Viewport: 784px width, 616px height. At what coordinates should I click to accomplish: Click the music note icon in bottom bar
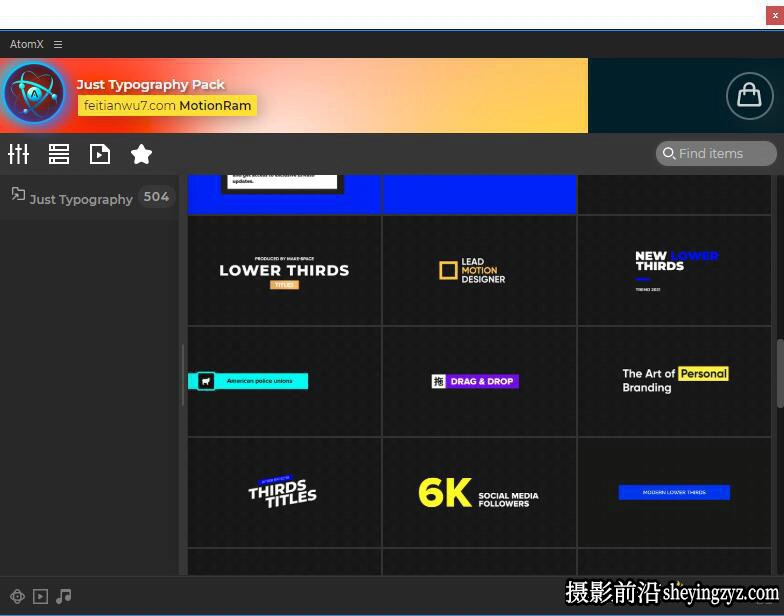tap(64, 596)
